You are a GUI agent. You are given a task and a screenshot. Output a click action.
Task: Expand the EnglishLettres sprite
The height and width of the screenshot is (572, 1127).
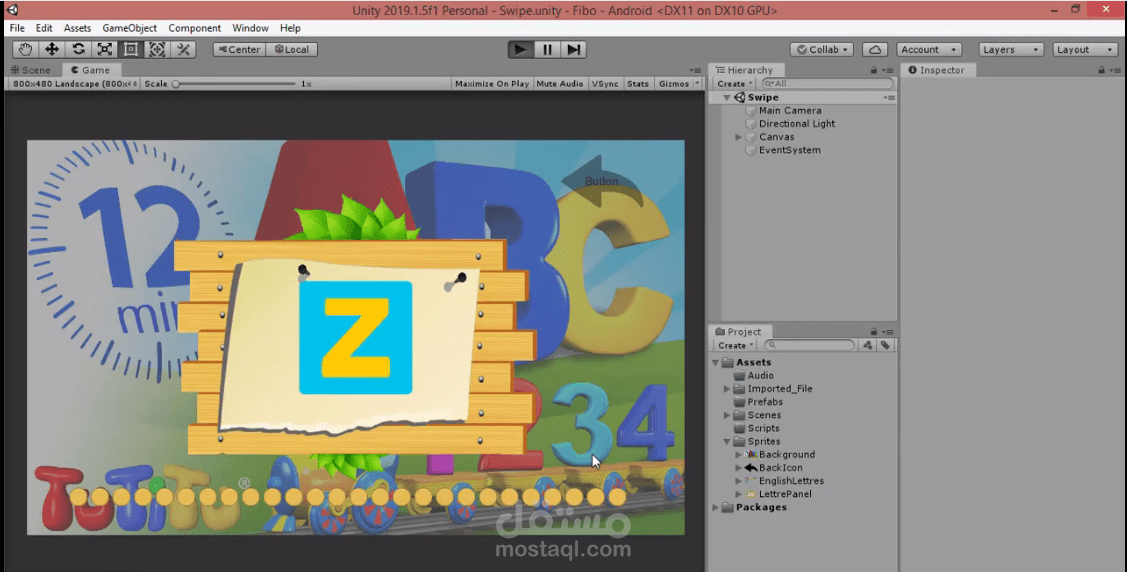tap(738, 481)
